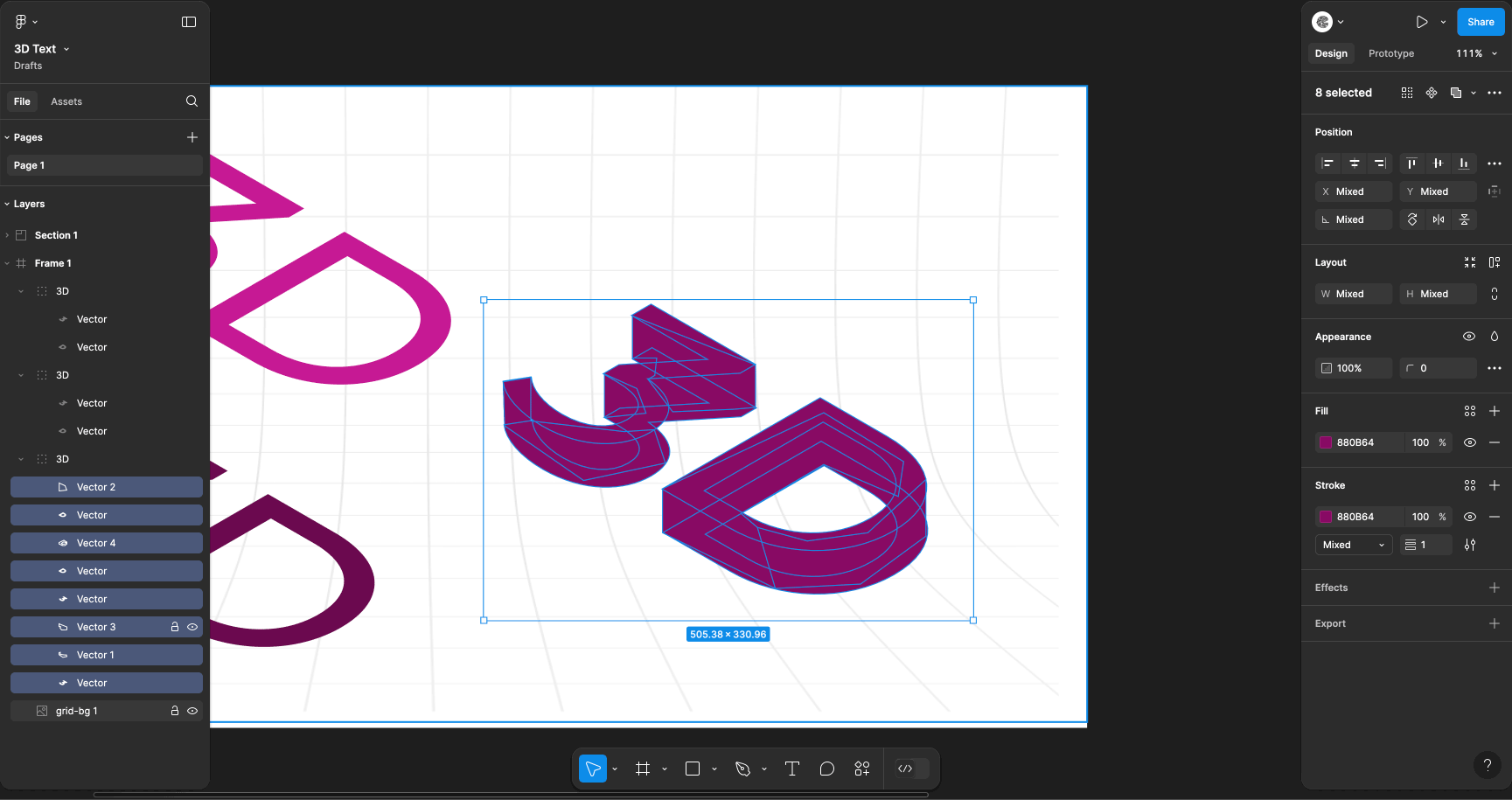Select the Text tool
Viewport: 1512px width, 800px height.
coord(792,769)
